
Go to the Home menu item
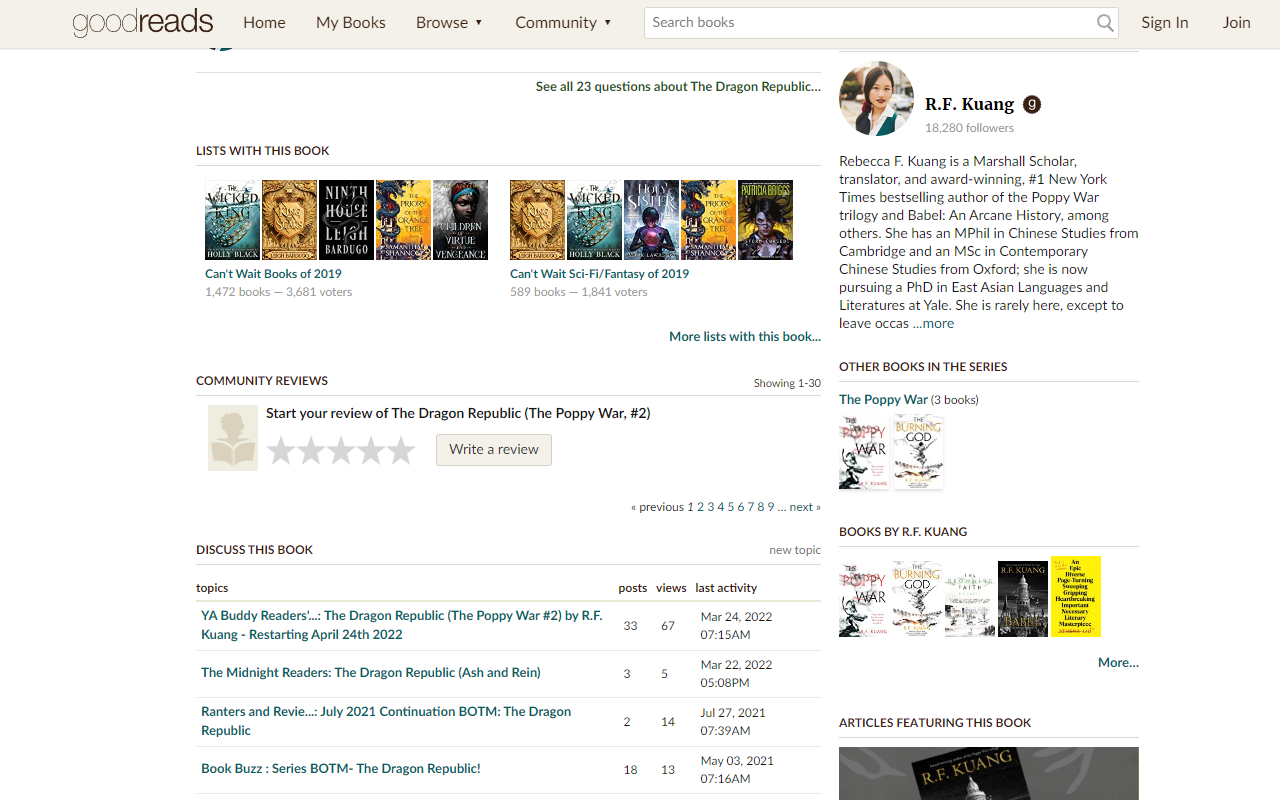click(x=264, y=22)
